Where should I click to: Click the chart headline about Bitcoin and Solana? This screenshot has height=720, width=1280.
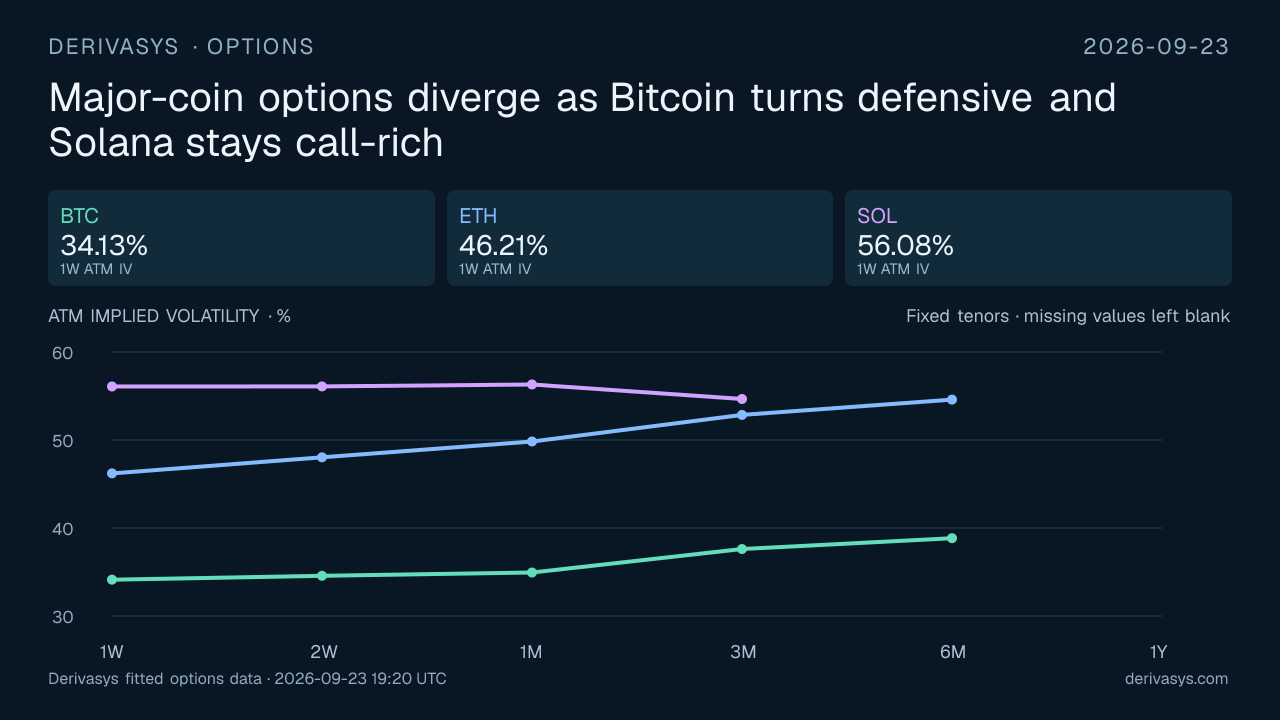(582, 120)
